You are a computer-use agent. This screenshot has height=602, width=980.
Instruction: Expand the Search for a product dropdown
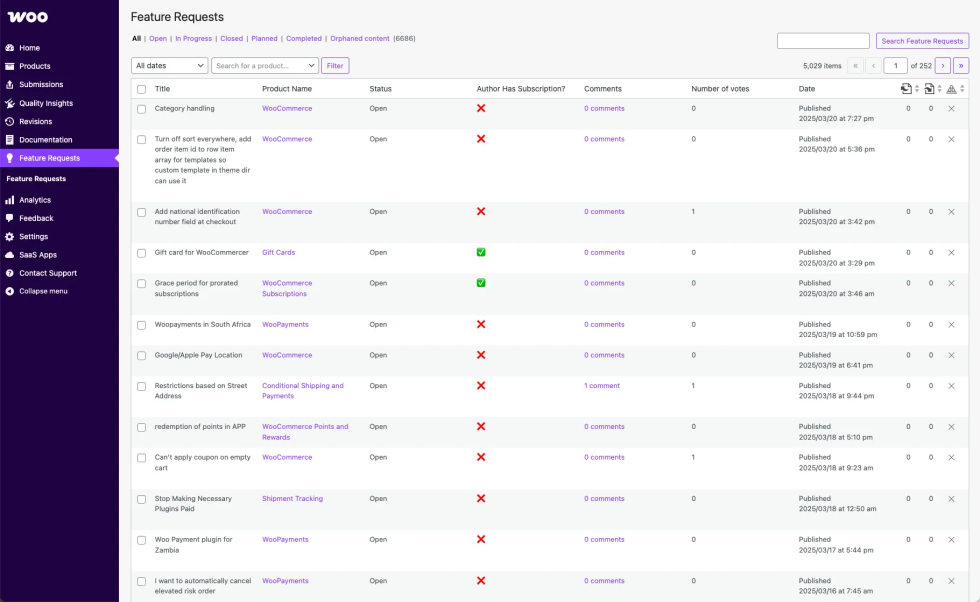pos(265,66)
